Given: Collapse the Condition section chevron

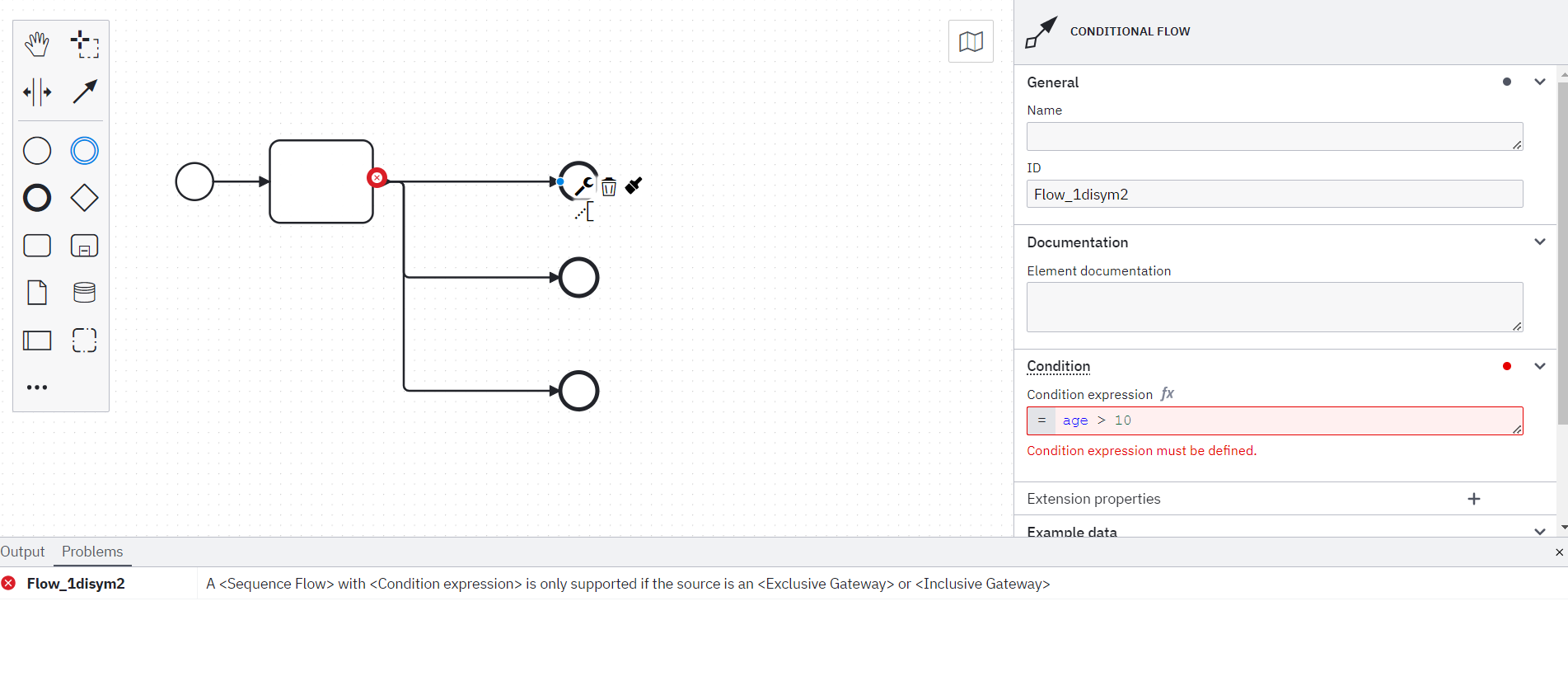Looking at the screenshot, I should (x=1539, y=366).
